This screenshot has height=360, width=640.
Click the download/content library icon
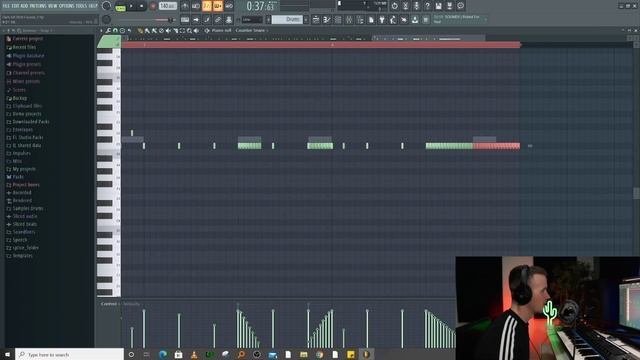click(x=415, y=20)
